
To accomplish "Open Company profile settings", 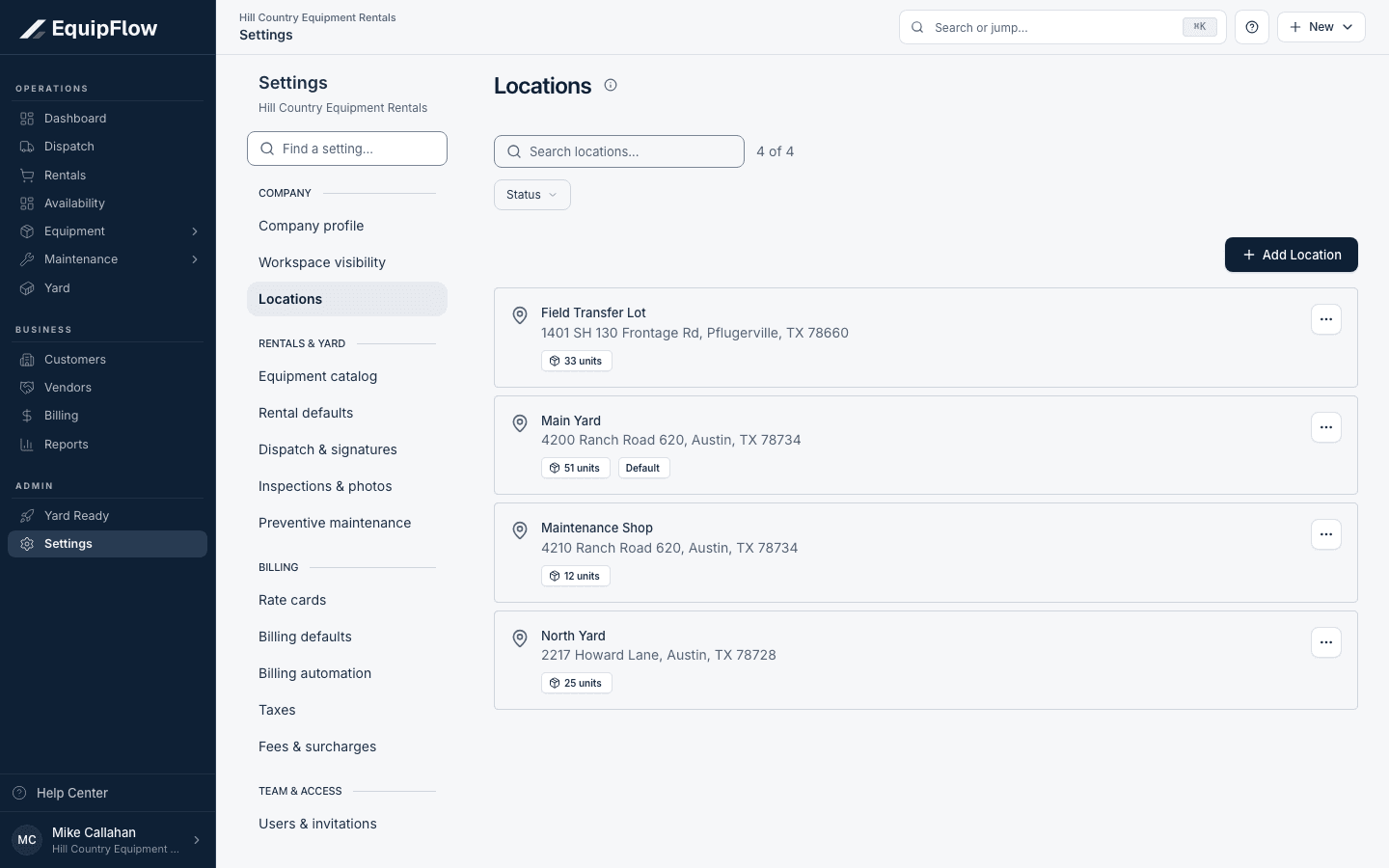I will pos(347,226).
